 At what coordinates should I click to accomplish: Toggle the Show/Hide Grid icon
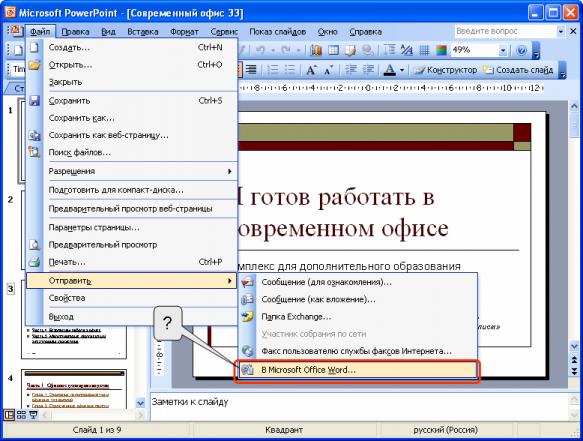pyautogui.click(x=424, y=50)
